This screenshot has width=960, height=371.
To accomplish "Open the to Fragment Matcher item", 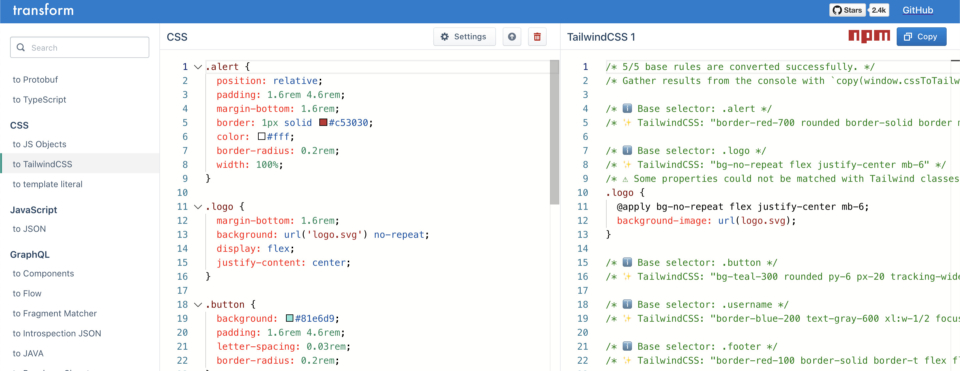I will coord(54,313).
